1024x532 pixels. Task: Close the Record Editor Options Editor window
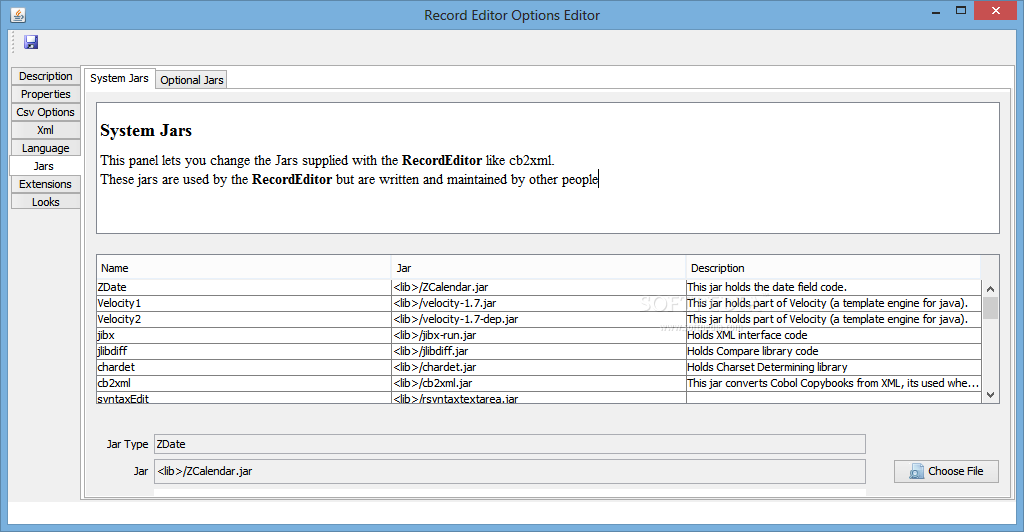coord(995,10)
